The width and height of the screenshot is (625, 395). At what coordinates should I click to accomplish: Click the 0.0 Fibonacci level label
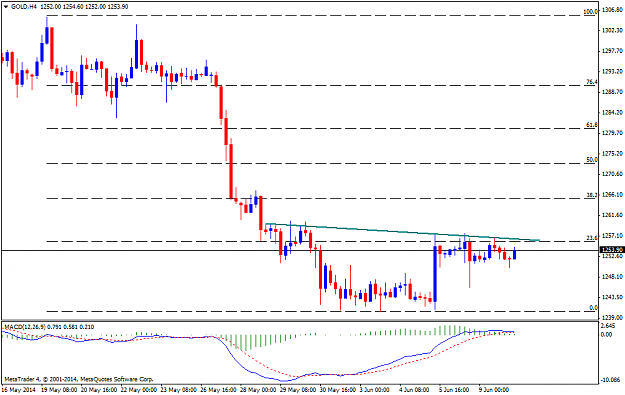click(593, 308)
